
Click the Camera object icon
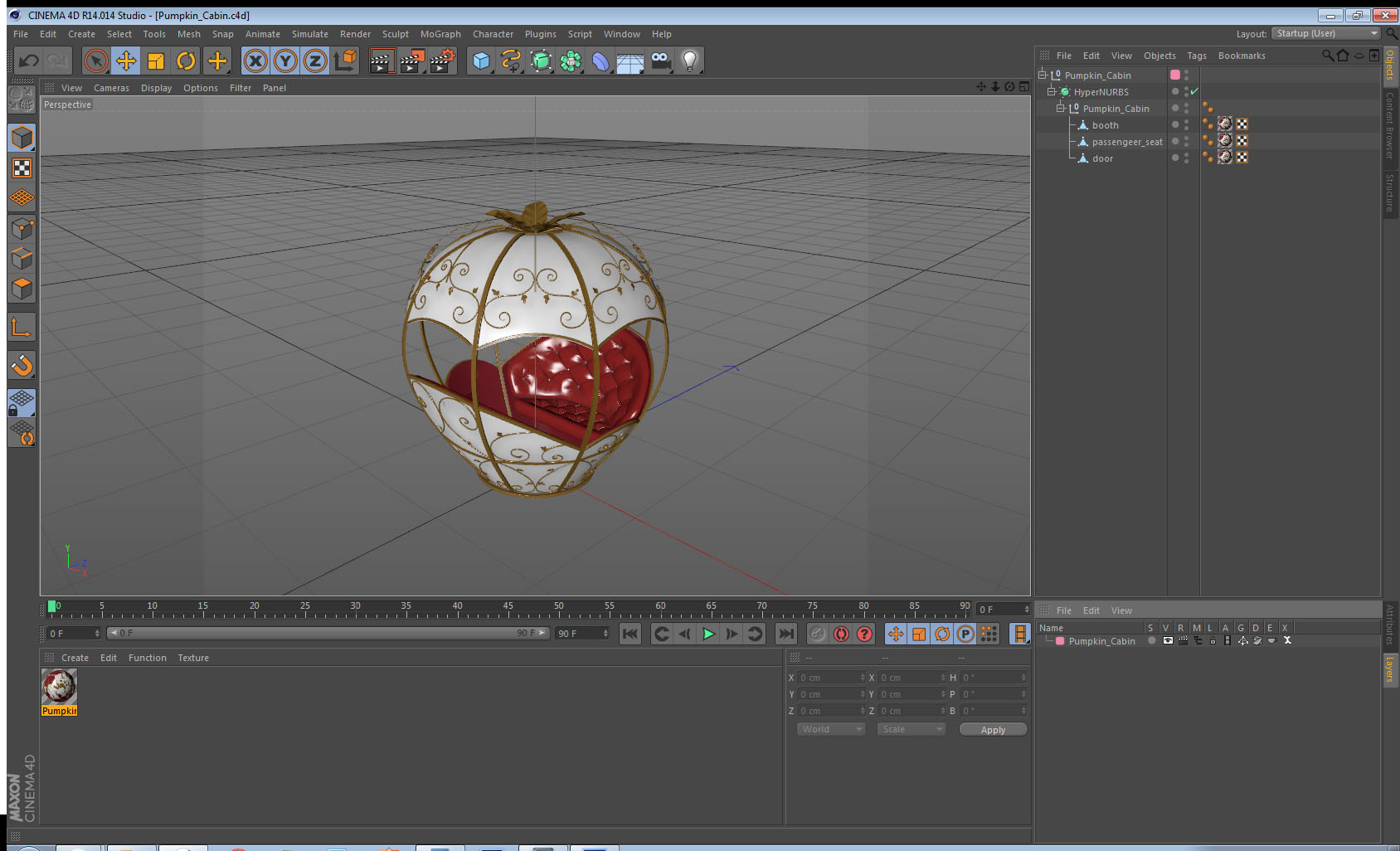point(660,61)
